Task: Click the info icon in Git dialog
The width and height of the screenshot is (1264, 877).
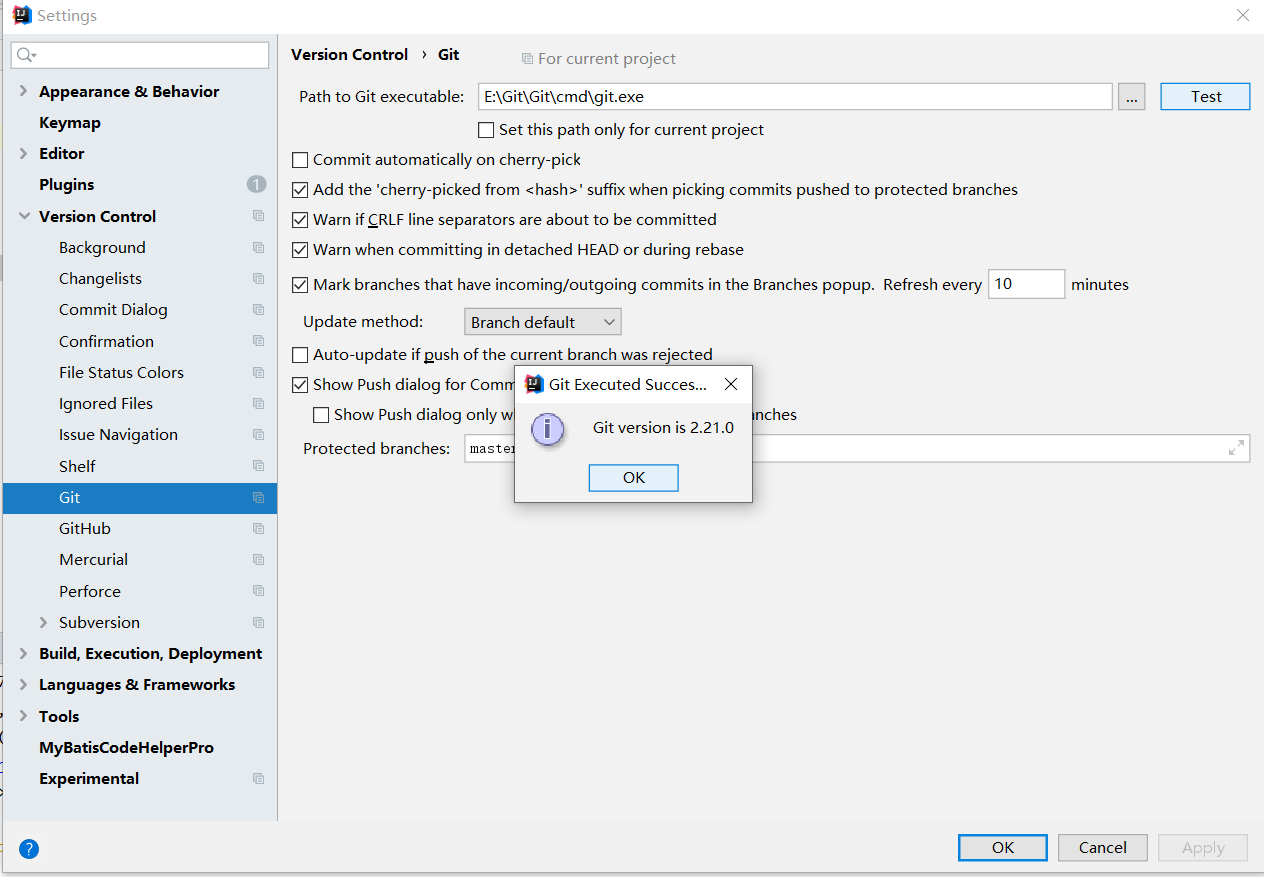Action: coord(547,429)
